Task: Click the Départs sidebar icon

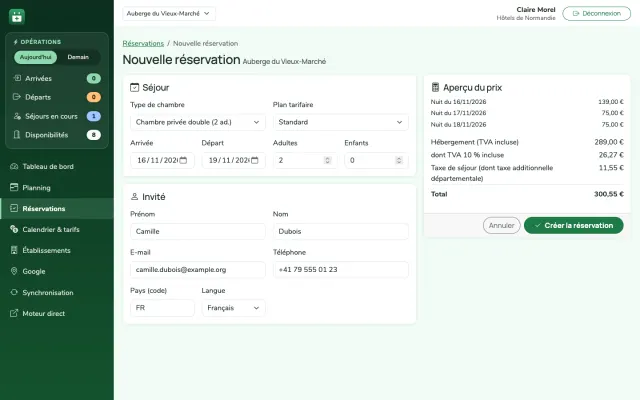Action: 17,97
